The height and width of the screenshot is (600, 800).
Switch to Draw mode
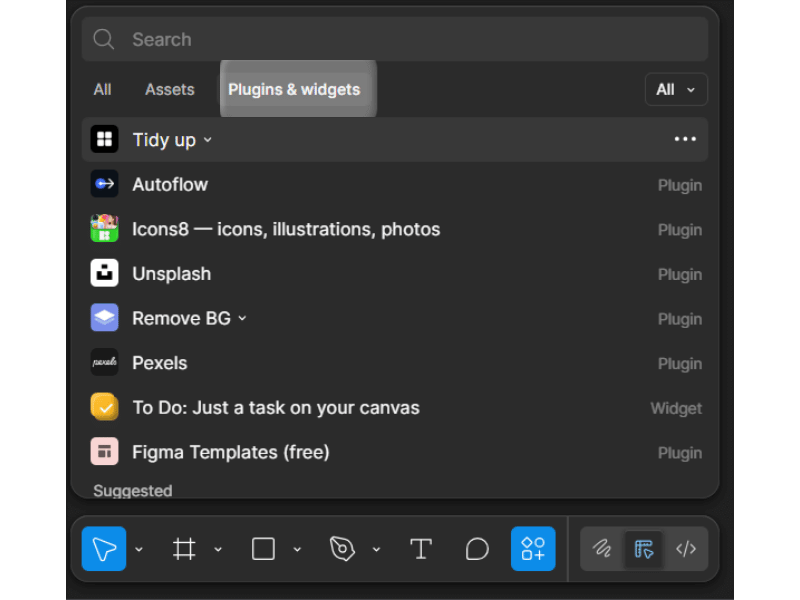coord(602,549)
